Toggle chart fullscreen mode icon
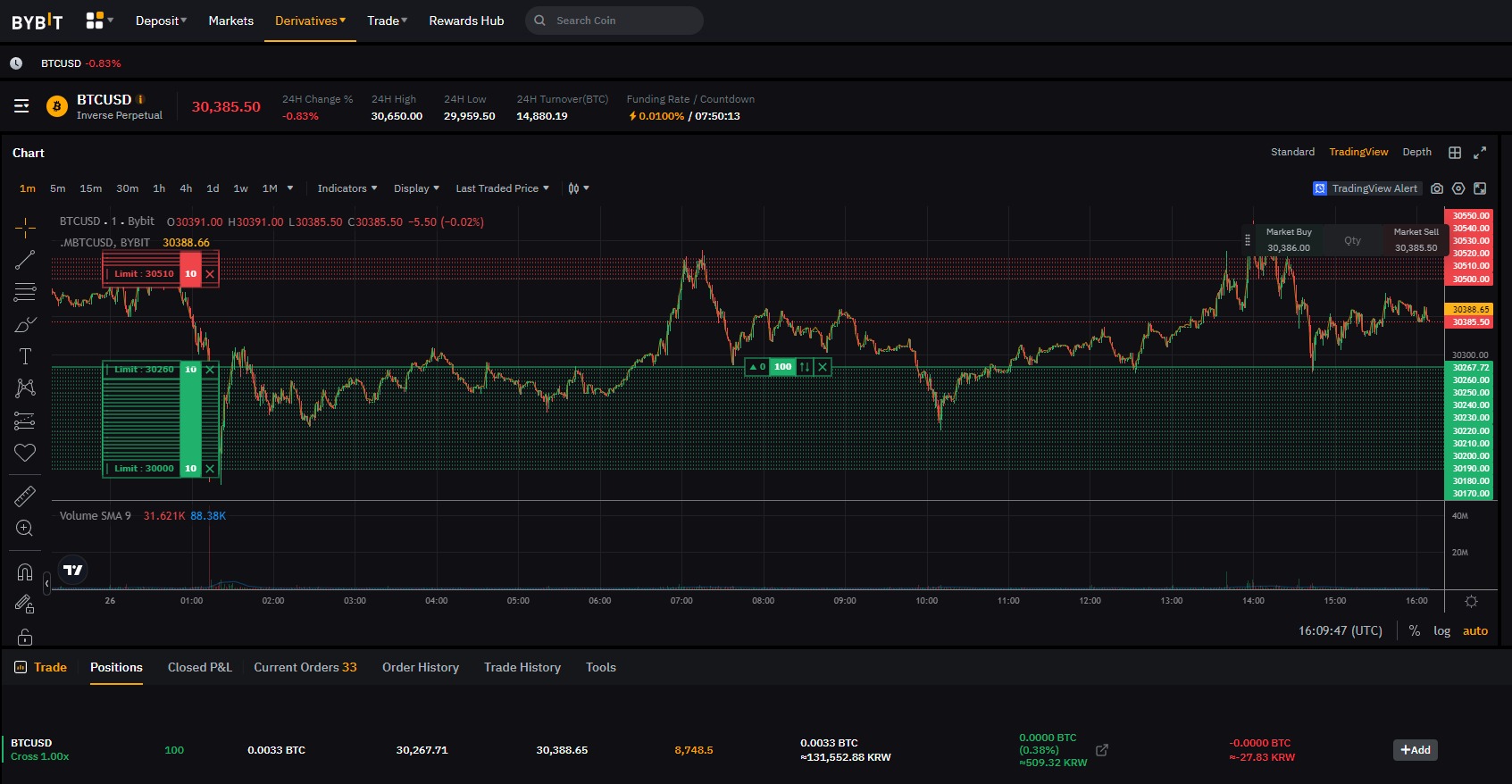Screen dimensions: 1512x784 pyautogui.click(x=1480, y=188)
